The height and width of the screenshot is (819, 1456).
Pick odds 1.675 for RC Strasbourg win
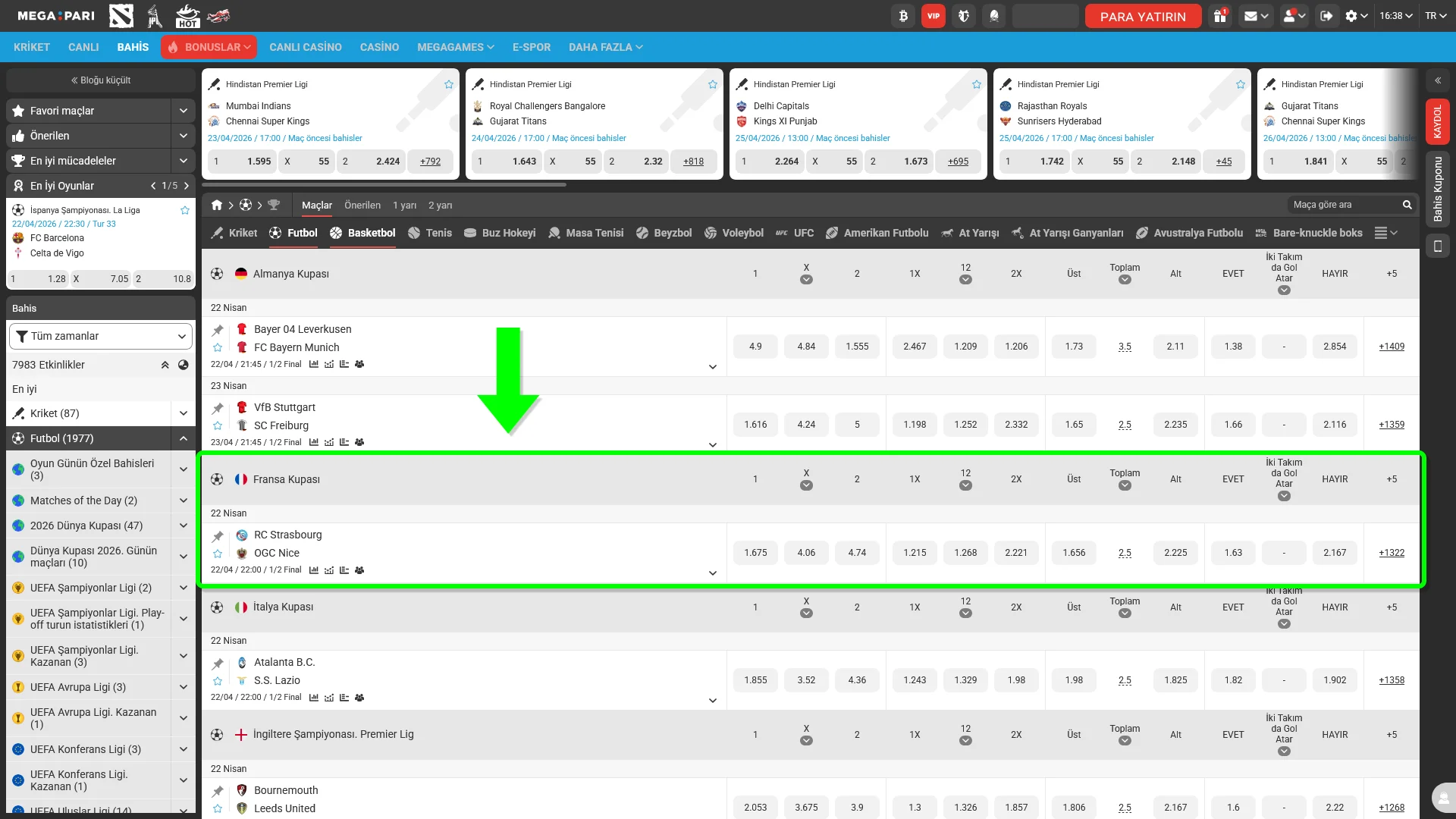click(x=755, y=553)
